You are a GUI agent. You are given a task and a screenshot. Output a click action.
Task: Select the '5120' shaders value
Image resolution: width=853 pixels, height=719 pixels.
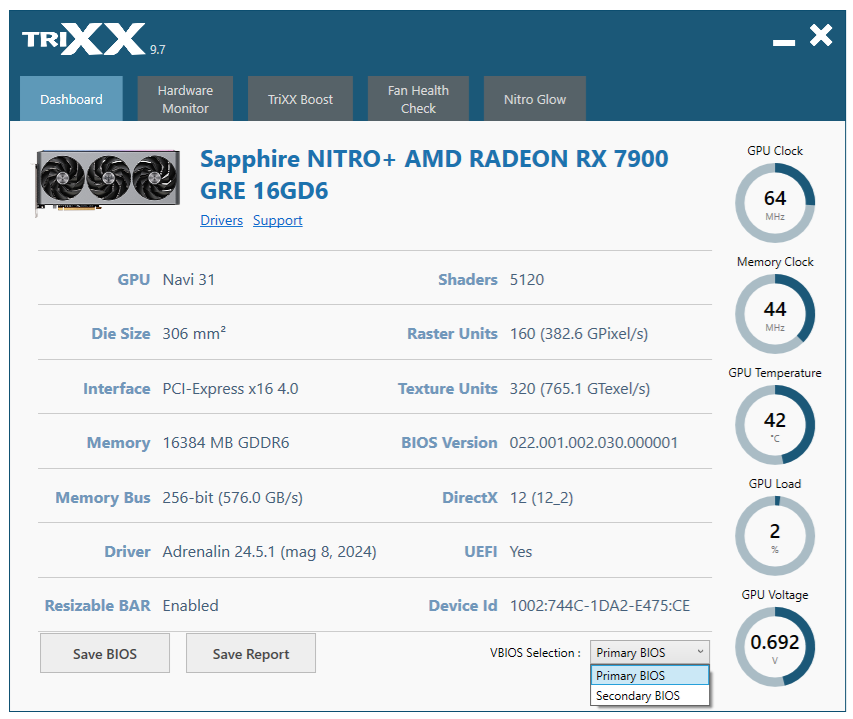click(x=527, y=280)
